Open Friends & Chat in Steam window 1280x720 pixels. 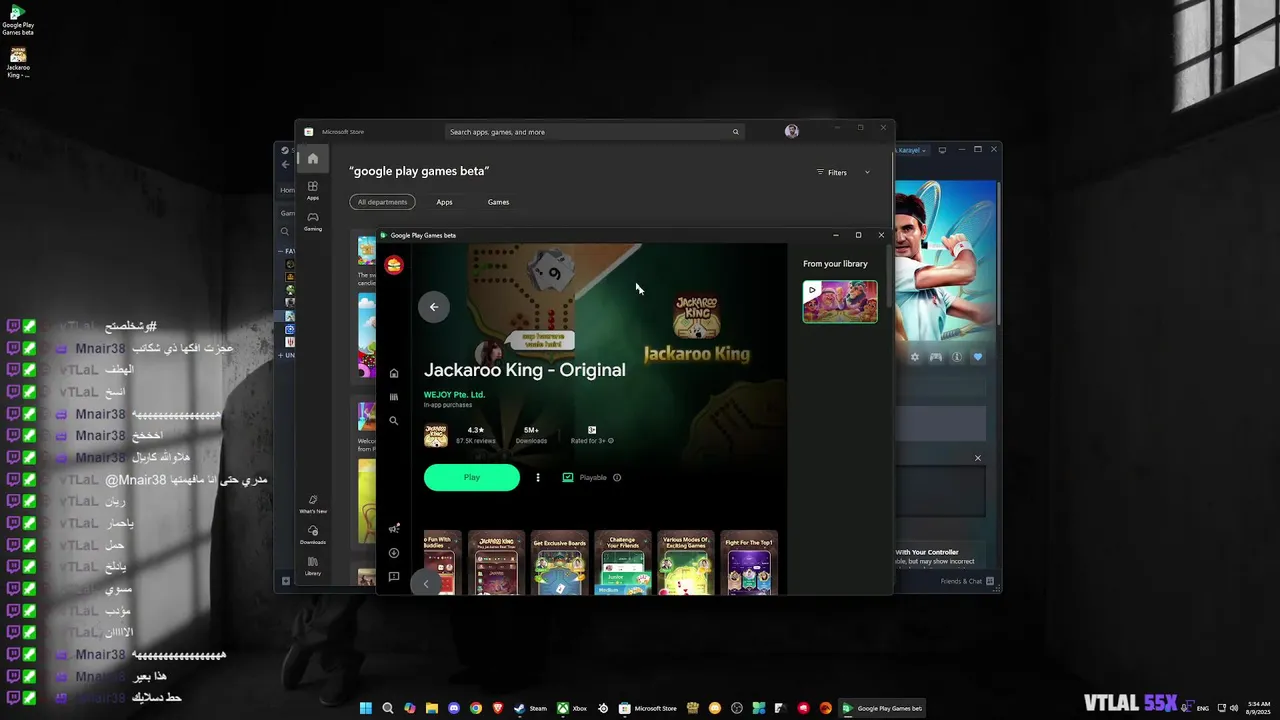coord(966,581)
